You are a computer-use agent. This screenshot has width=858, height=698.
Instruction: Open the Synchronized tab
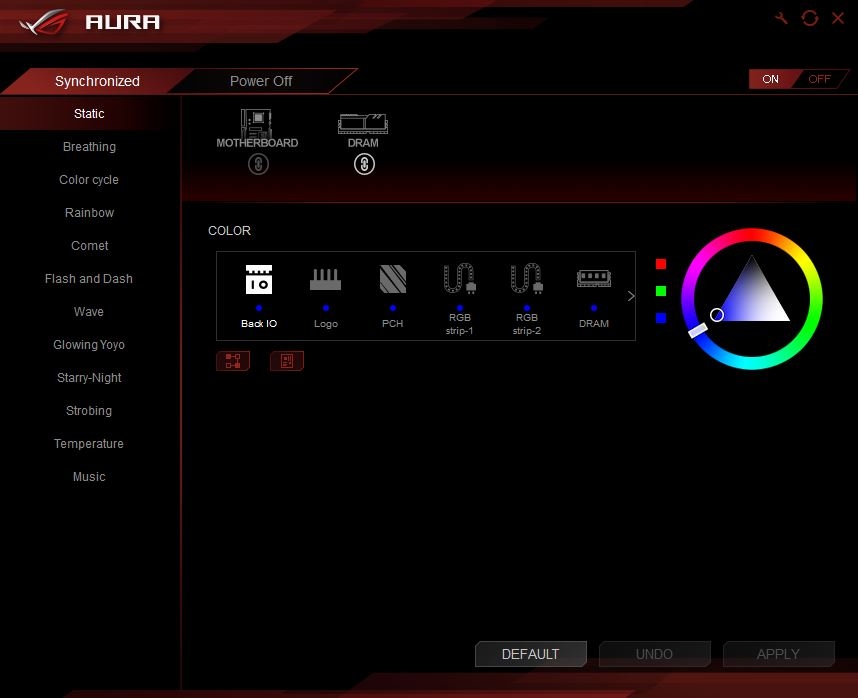point(97,81)
